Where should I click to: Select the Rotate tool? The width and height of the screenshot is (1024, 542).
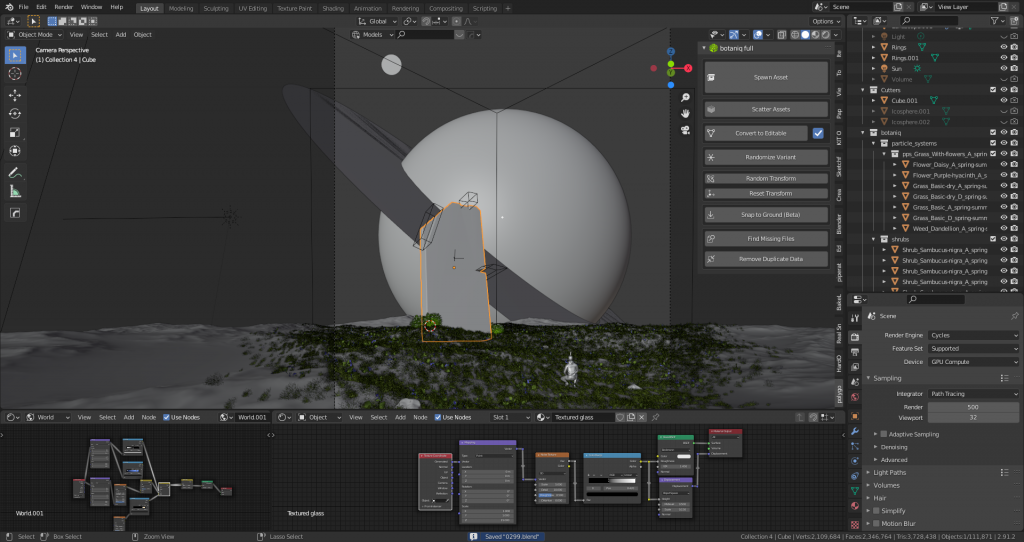click(x=15, y=114)
